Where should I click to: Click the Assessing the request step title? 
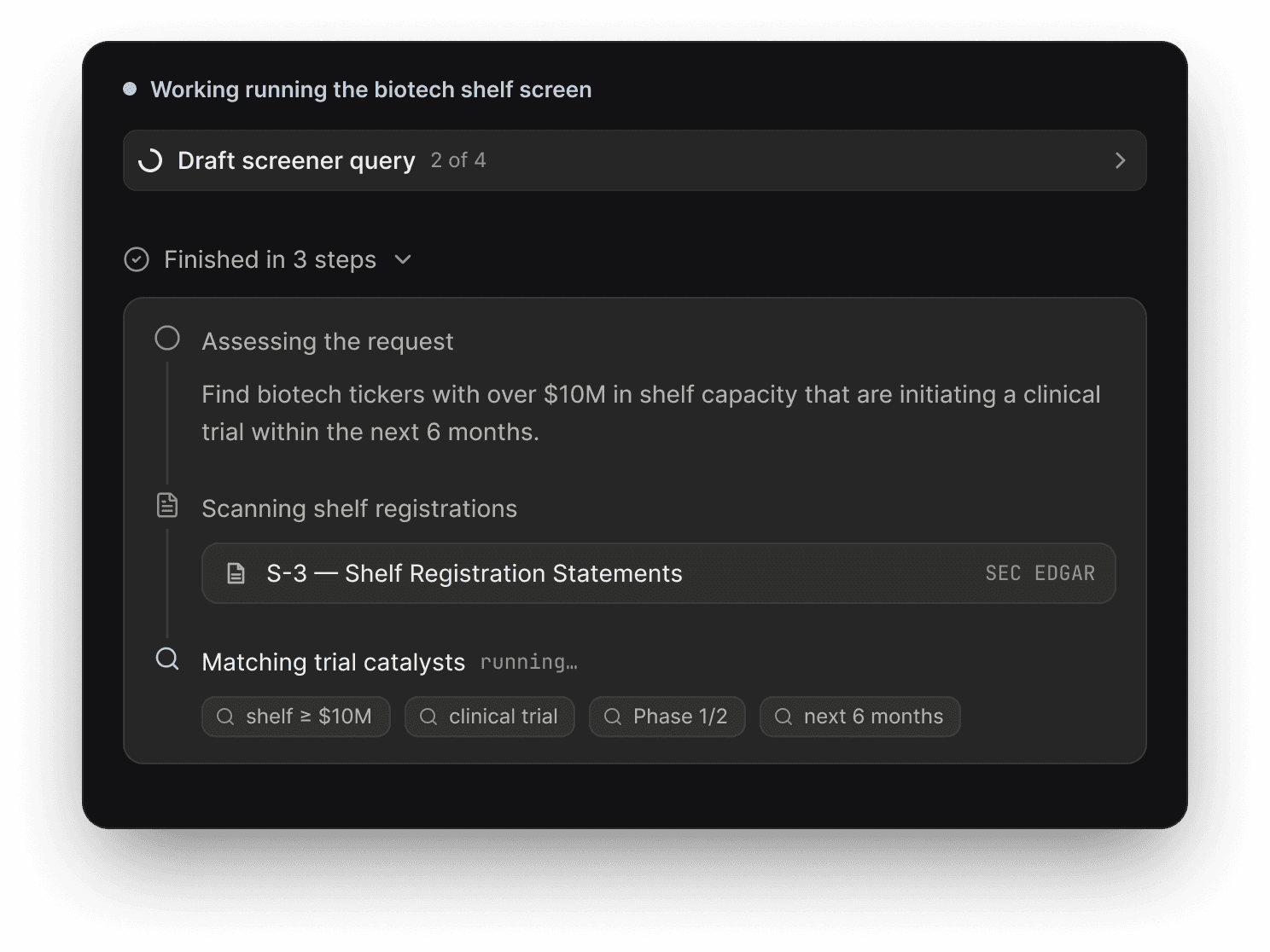click(x=328, y=341)
